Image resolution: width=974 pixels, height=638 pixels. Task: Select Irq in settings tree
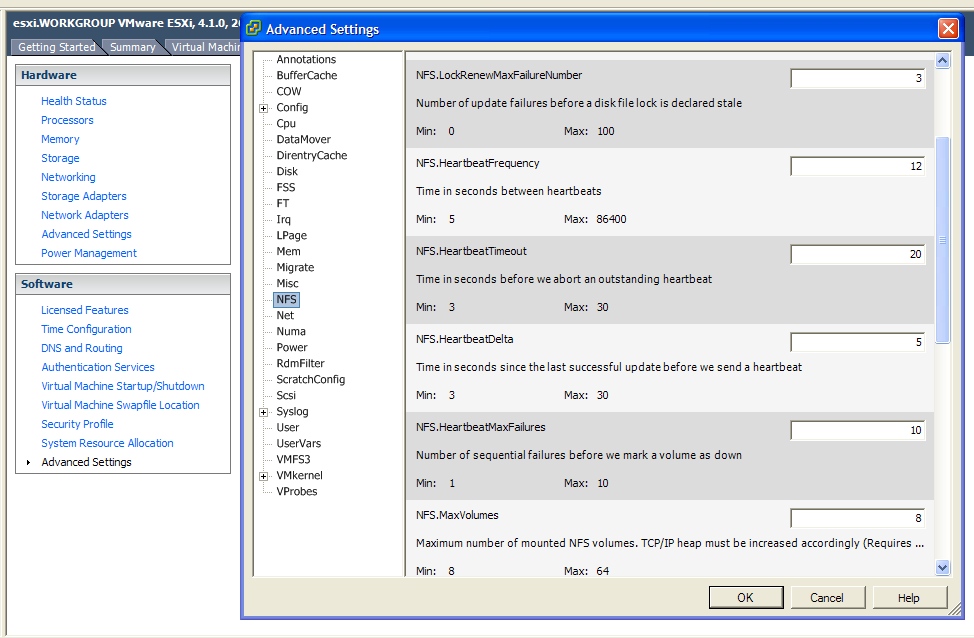[283, 219]
